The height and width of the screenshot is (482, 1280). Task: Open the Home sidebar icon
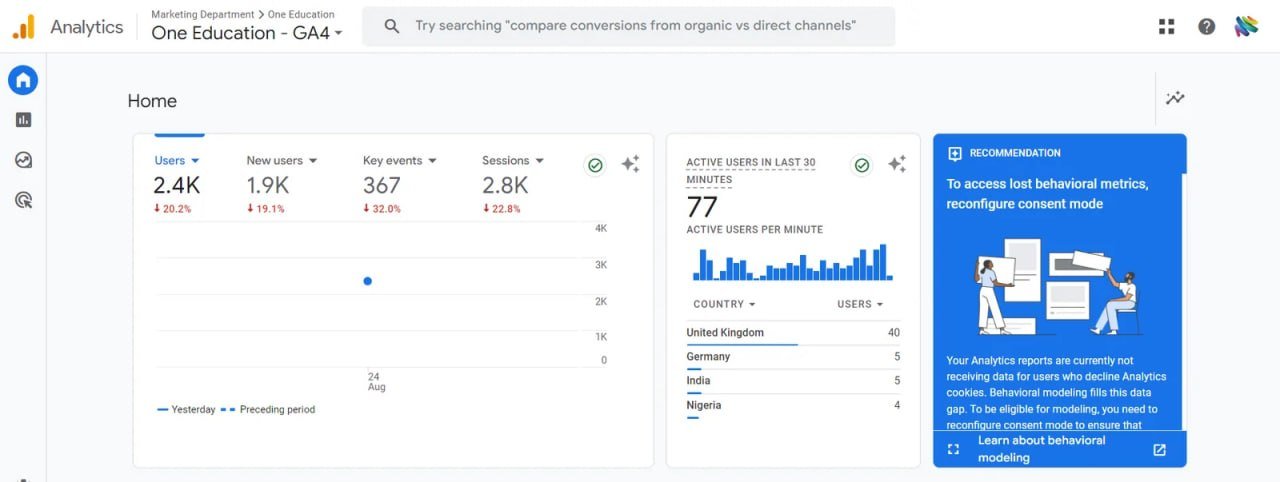pyautogui.click(x=23, y=80)
